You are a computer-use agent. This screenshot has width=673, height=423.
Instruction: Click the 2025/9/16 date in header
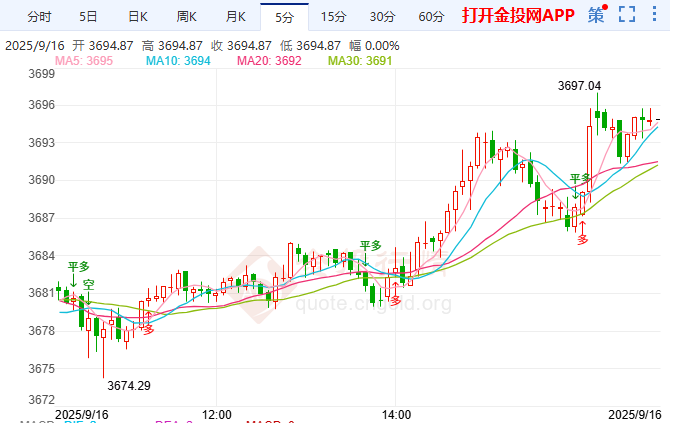pyautogui.click(x=35, y=45)
